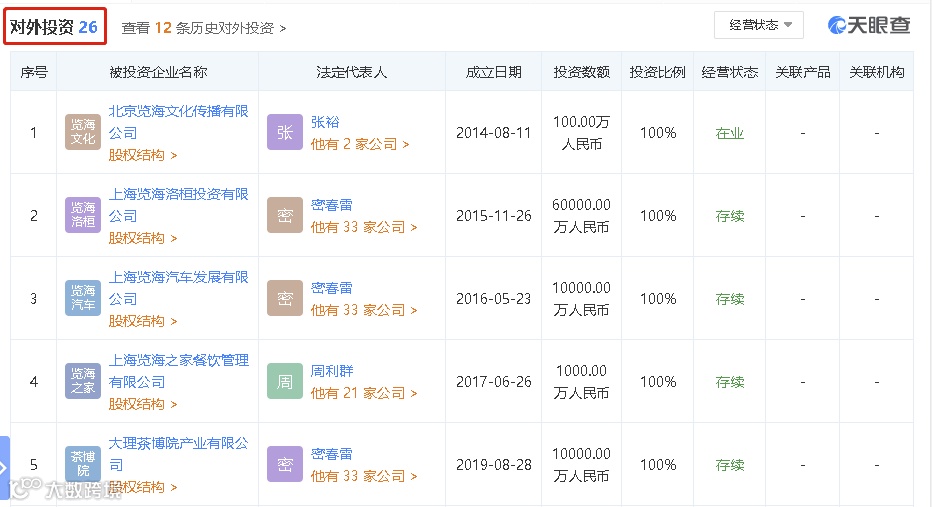Image resolution: width=932 pixels, height=507 pixels.
Task: Select the date 2016-05-23
Action: pos(493,299)
